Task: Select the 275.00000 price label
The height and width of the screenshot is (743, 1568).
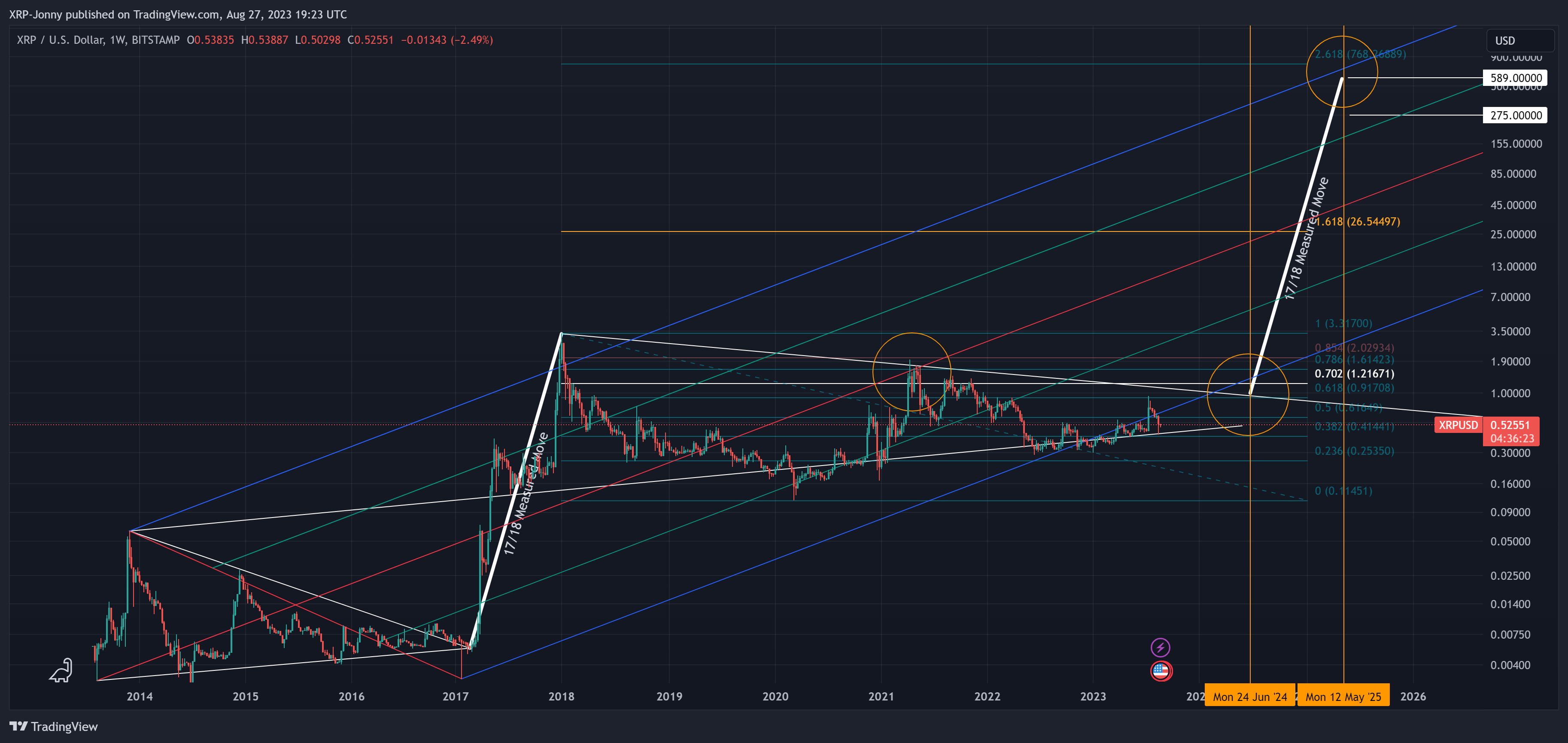Action: 1516,115
